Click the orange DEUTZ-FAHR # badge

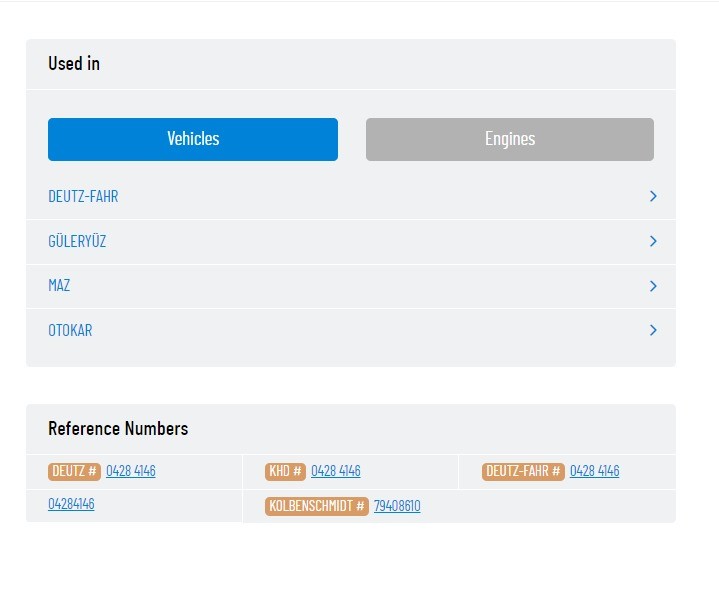pos(523,471)
